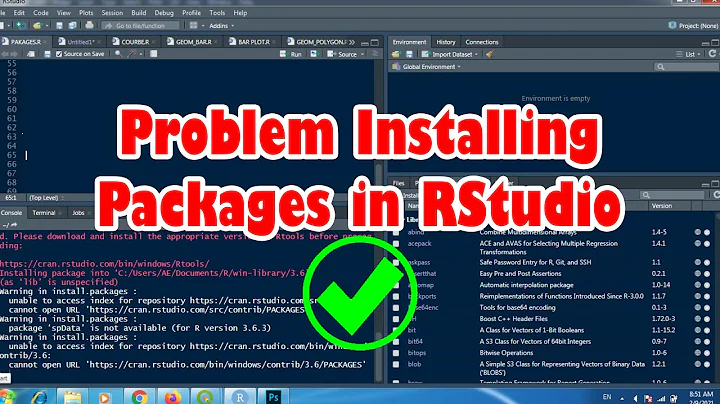Load workspace in Environment pane
This screenshot has width=720, height=404.
pyautogui.click(x=396, y=54)
